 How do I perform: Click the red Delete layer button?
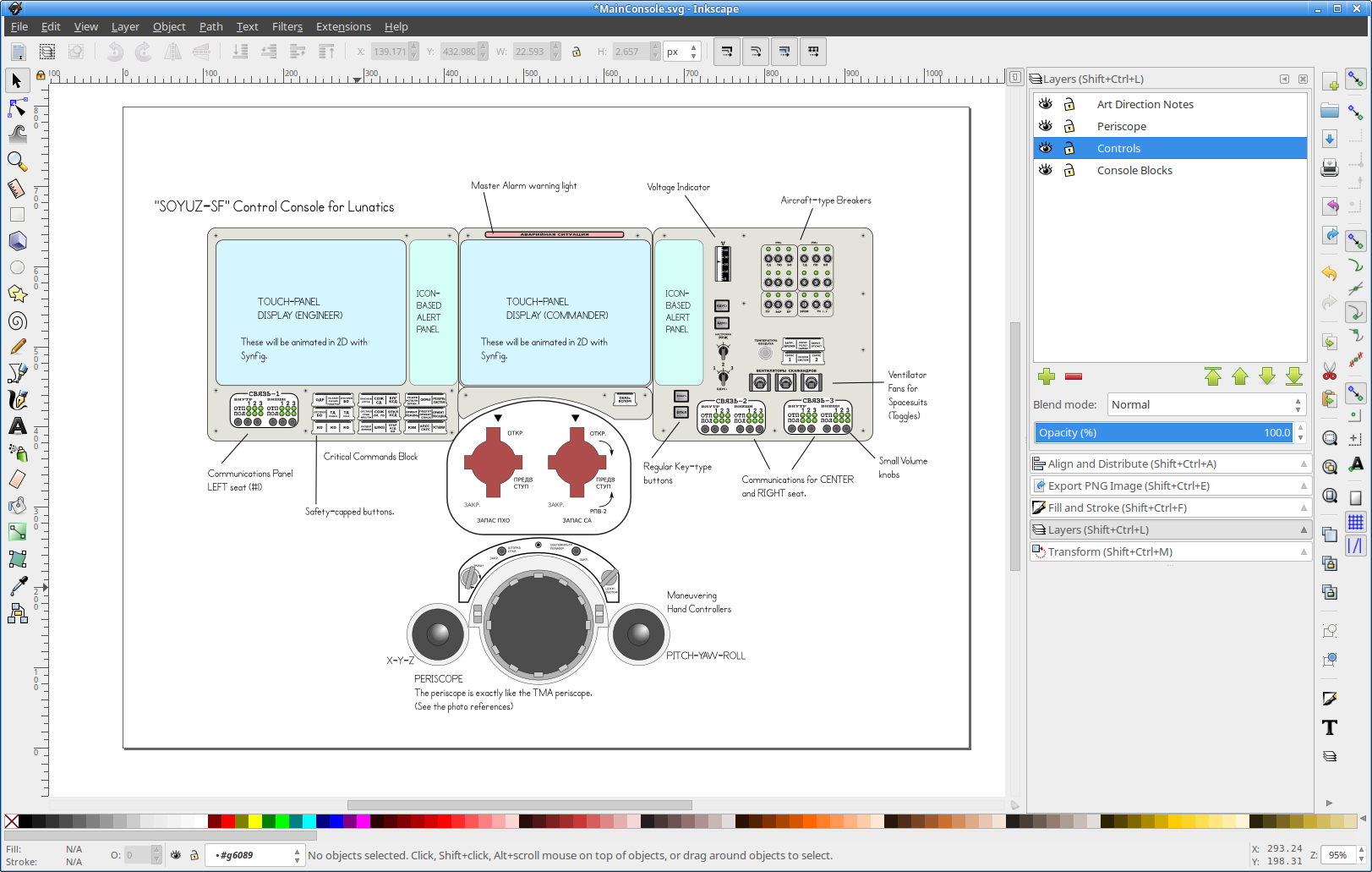1074,376
